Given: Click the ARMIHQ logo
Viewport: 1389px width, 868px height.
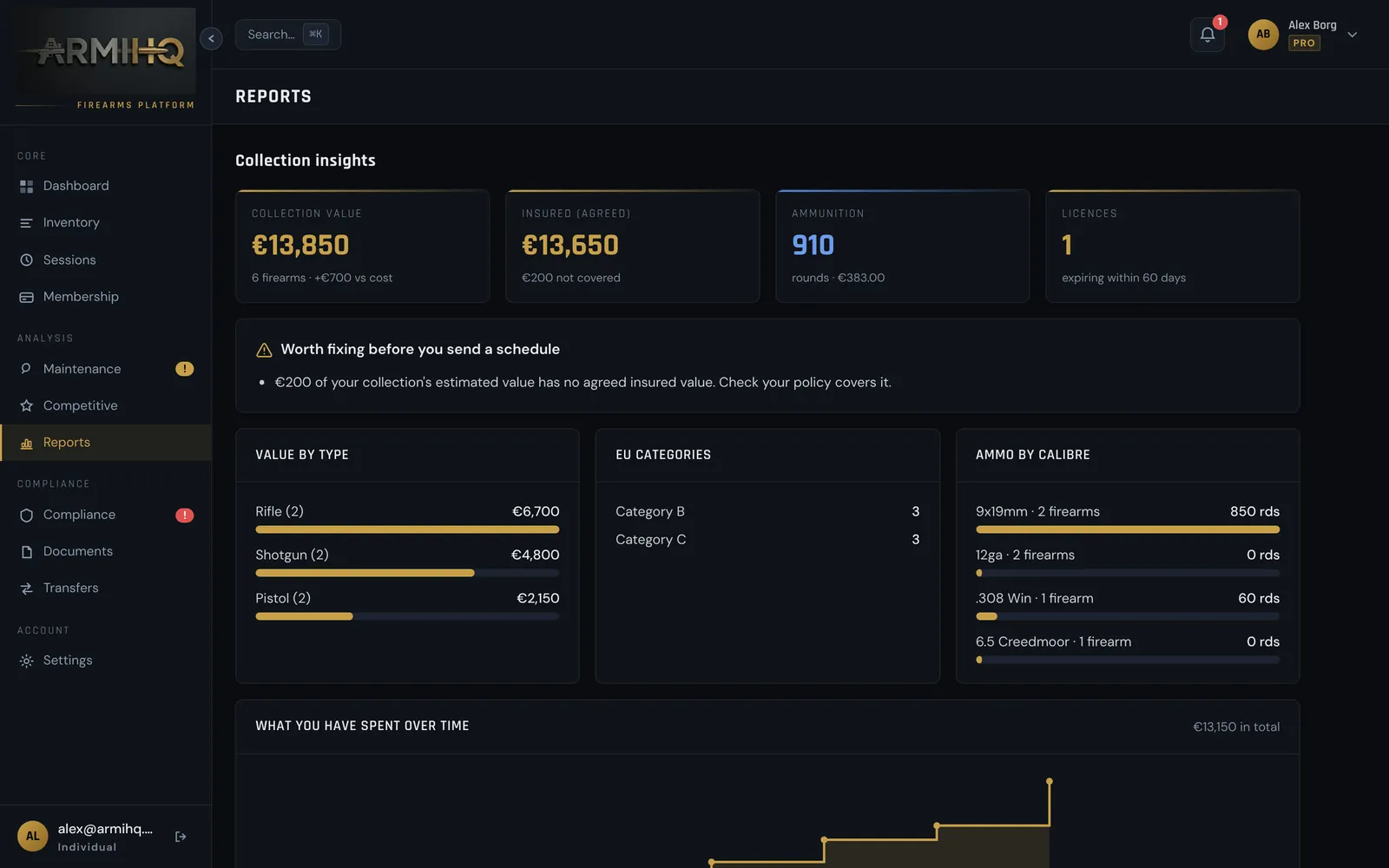Looking at the screenshot, I should coord(106,52).
